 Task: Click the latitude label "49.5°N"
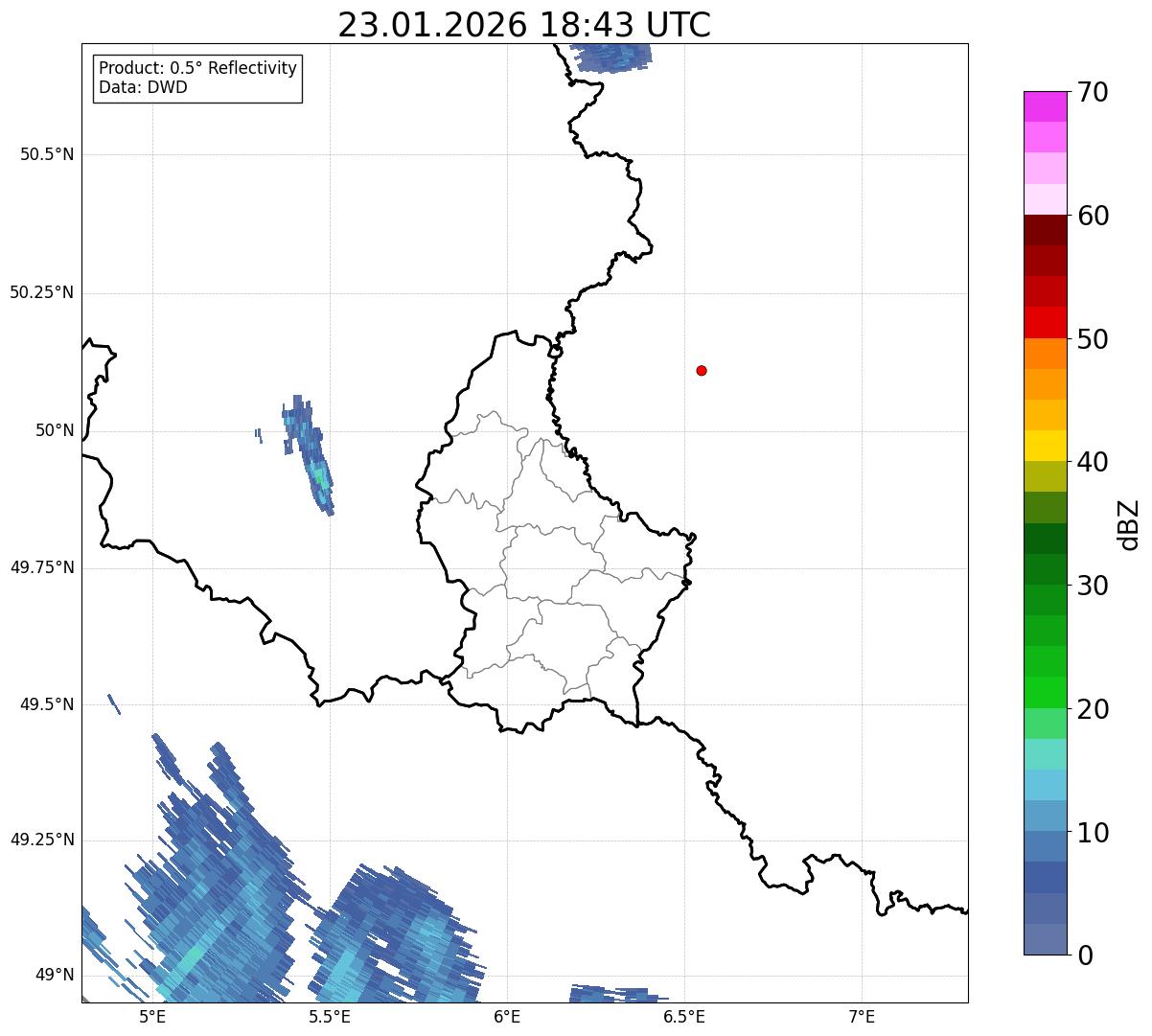(47, 704)
